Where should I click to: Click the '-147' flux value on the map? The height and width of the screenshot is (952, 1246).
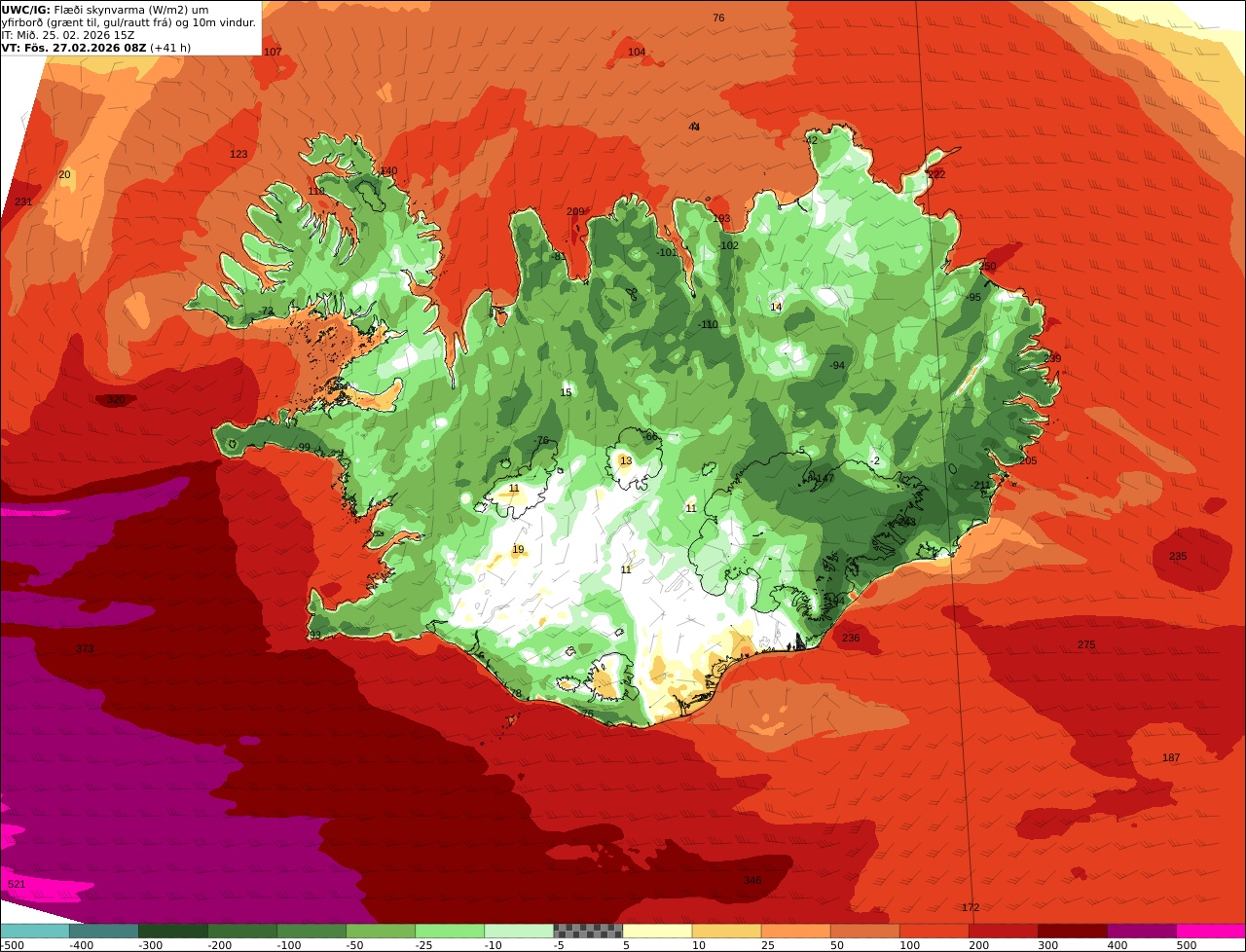[824, 478]
